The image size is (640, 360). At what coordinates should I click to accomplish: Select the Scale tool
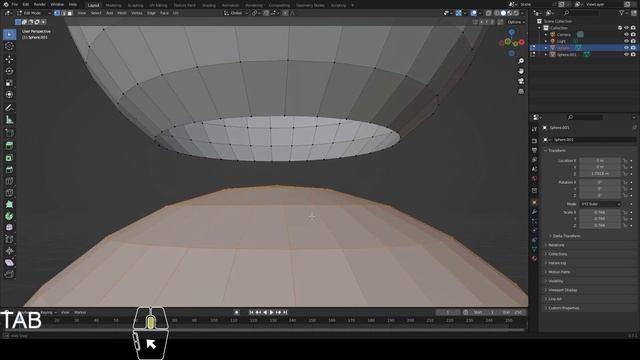[9, 83]
